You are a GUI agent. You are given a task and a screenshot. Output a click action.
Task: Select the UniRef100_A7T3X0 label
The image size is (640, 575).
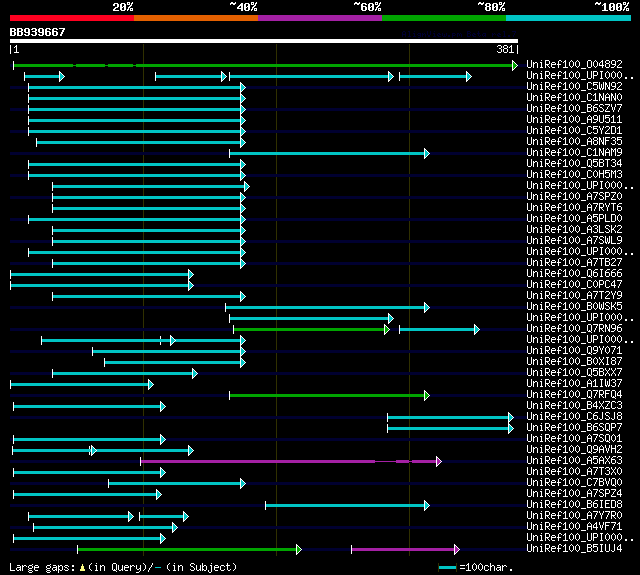tap(574, 472)
